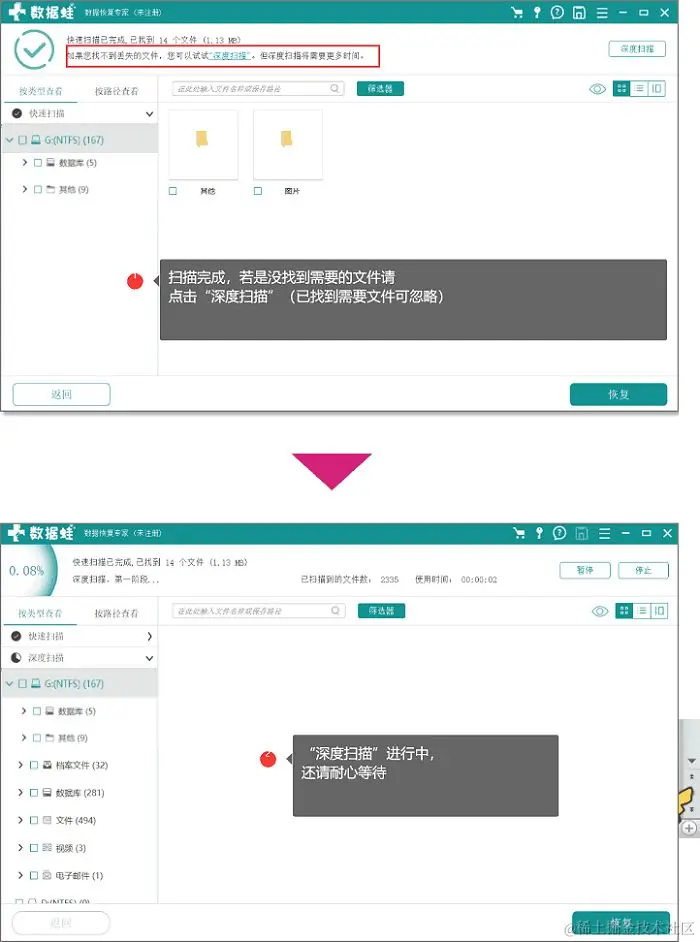Switch to detail pane view in the deep-scan window
The image size is (700, 942).
(x=659, y=611)
